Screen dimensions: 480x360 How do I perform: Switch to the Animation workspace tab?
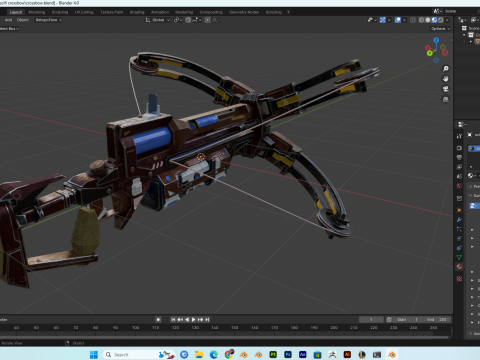pos(160,12)
